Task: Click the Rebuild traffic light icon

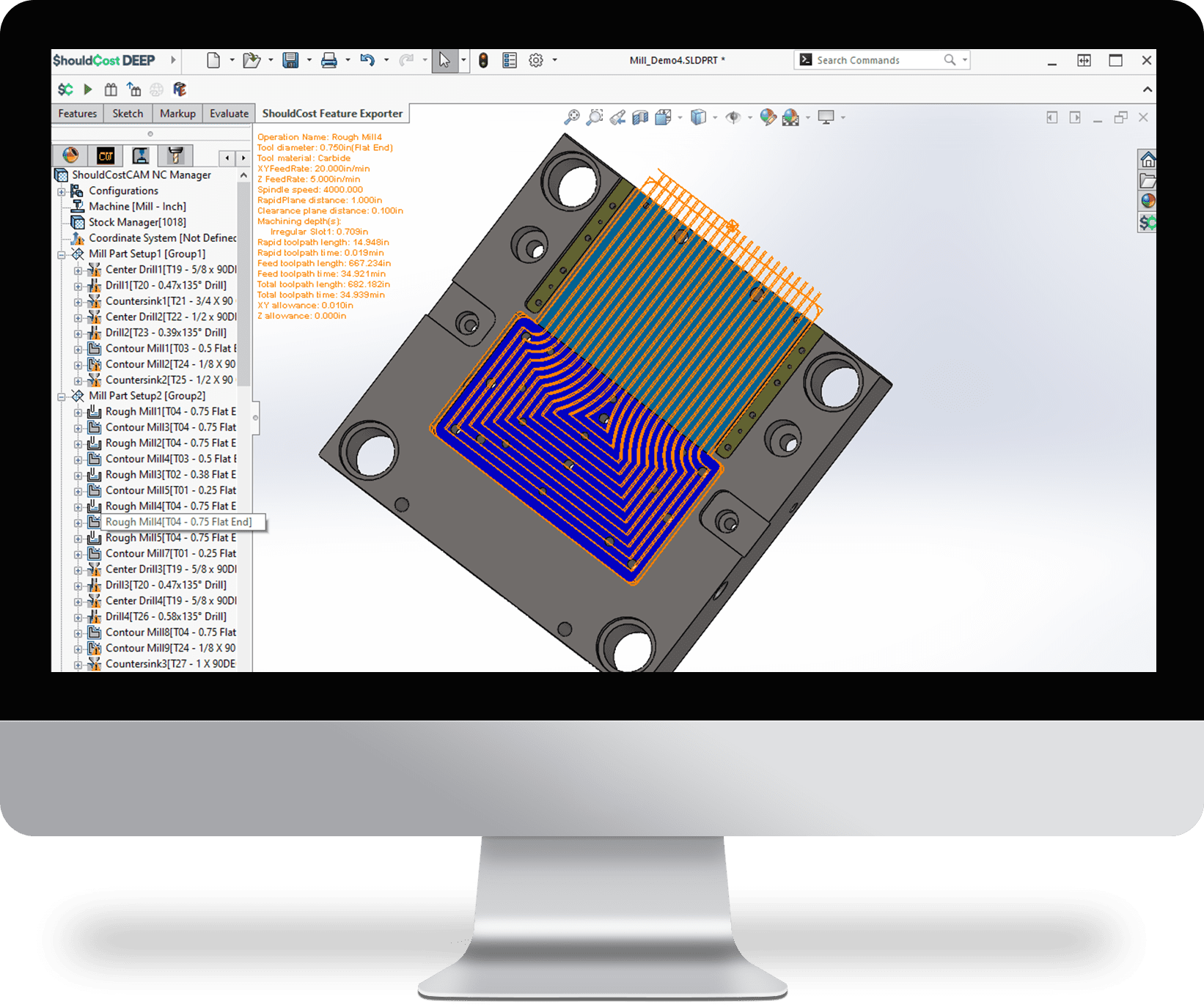Action: 483,60
